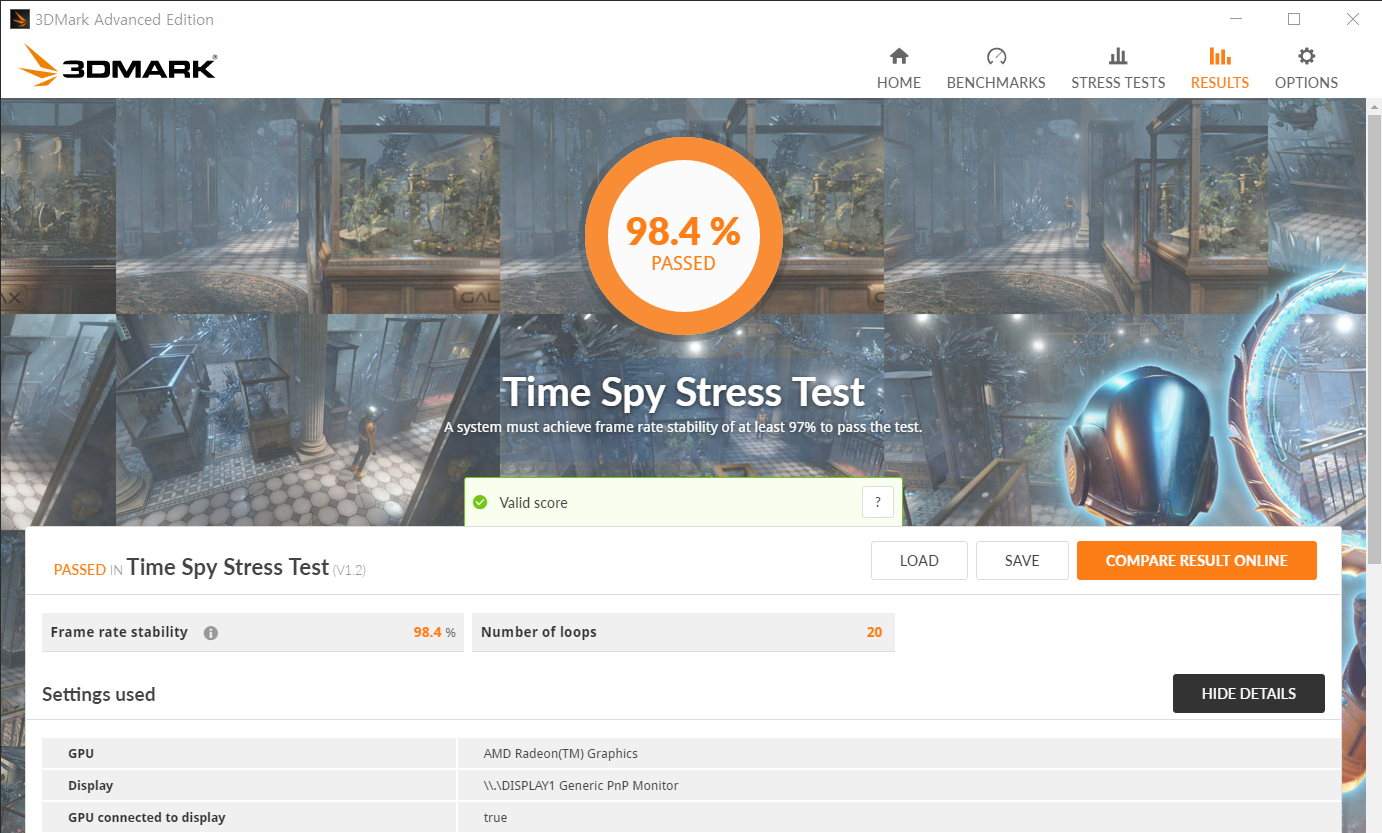1382x833 pixels.
Task: Click the 3DMark logo in the header
Action: 118,65
